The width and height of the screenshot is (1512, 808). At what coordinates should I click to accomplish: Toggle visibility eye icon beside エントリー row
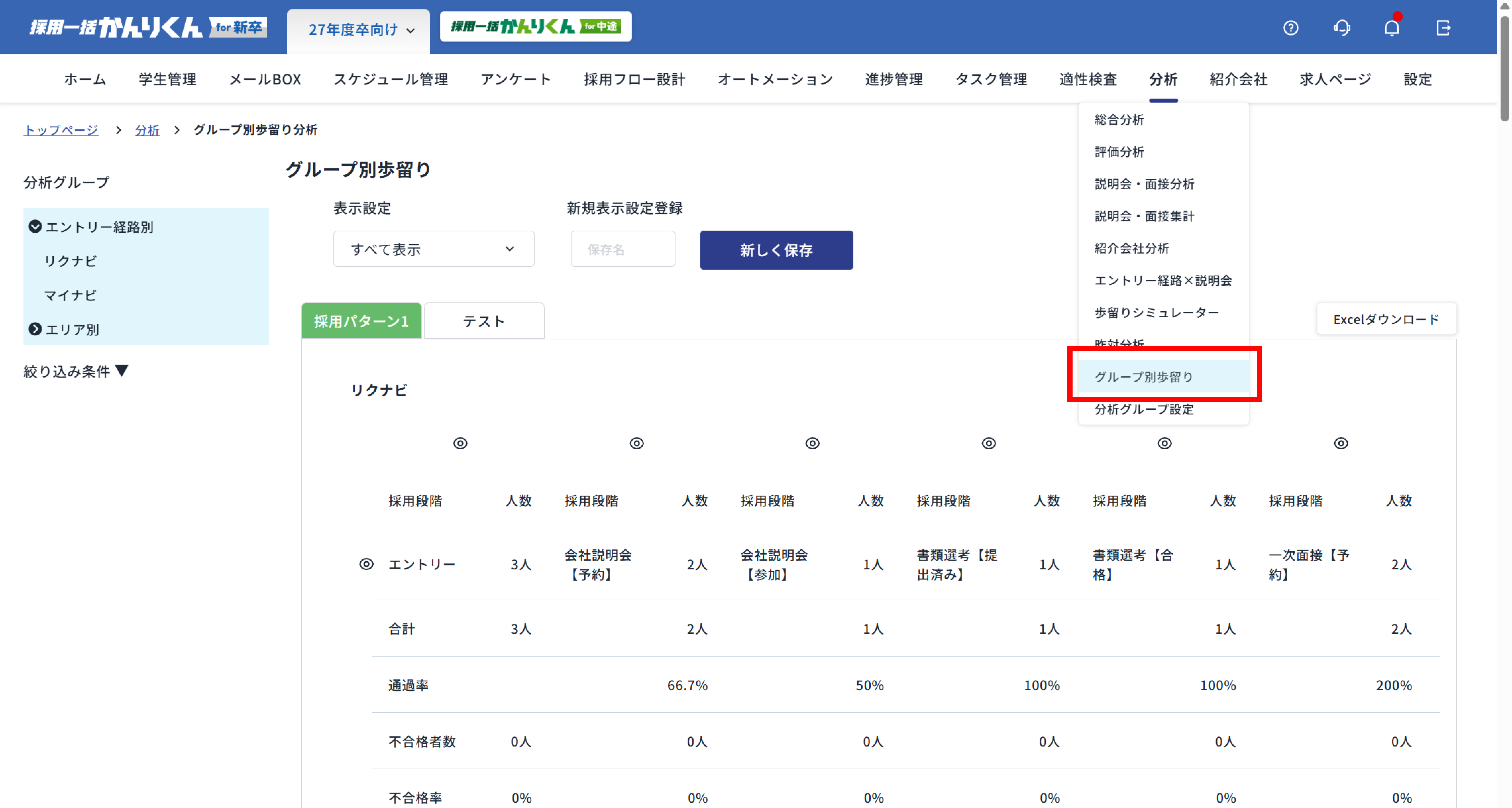366,564
